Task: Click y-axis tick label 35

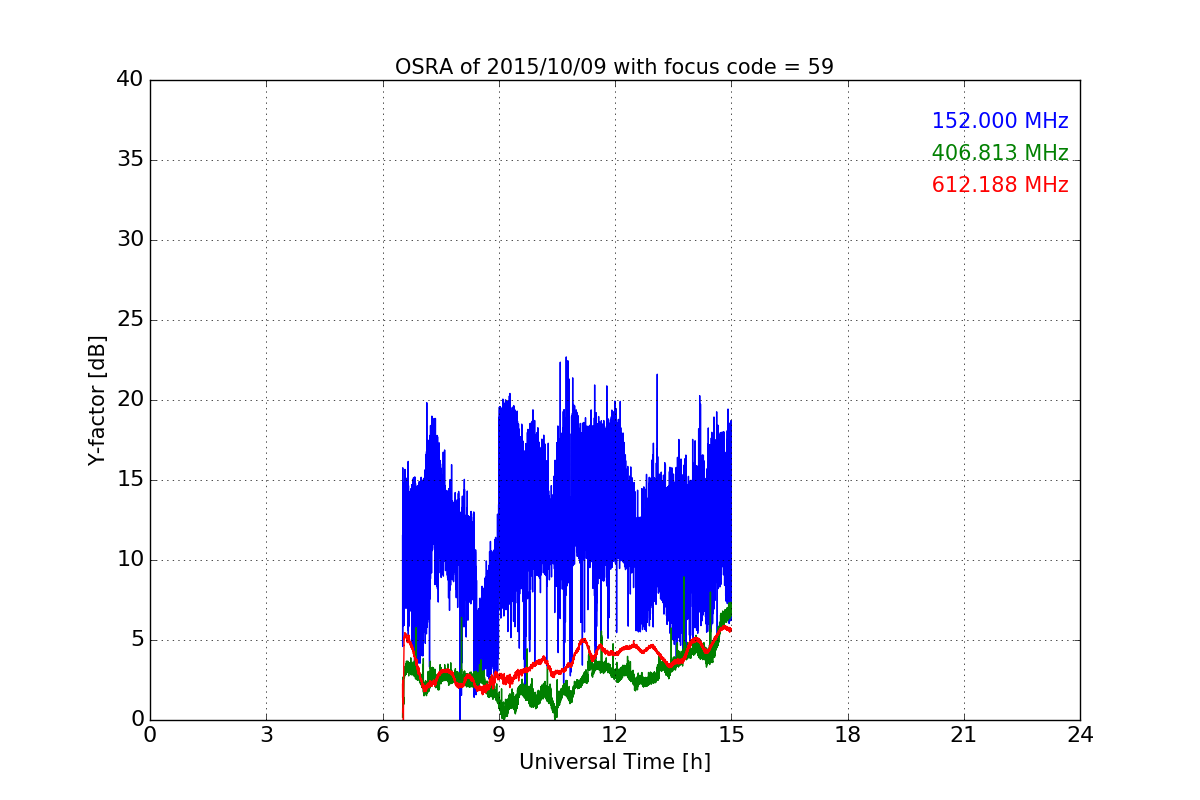Action: pos(130,160)
